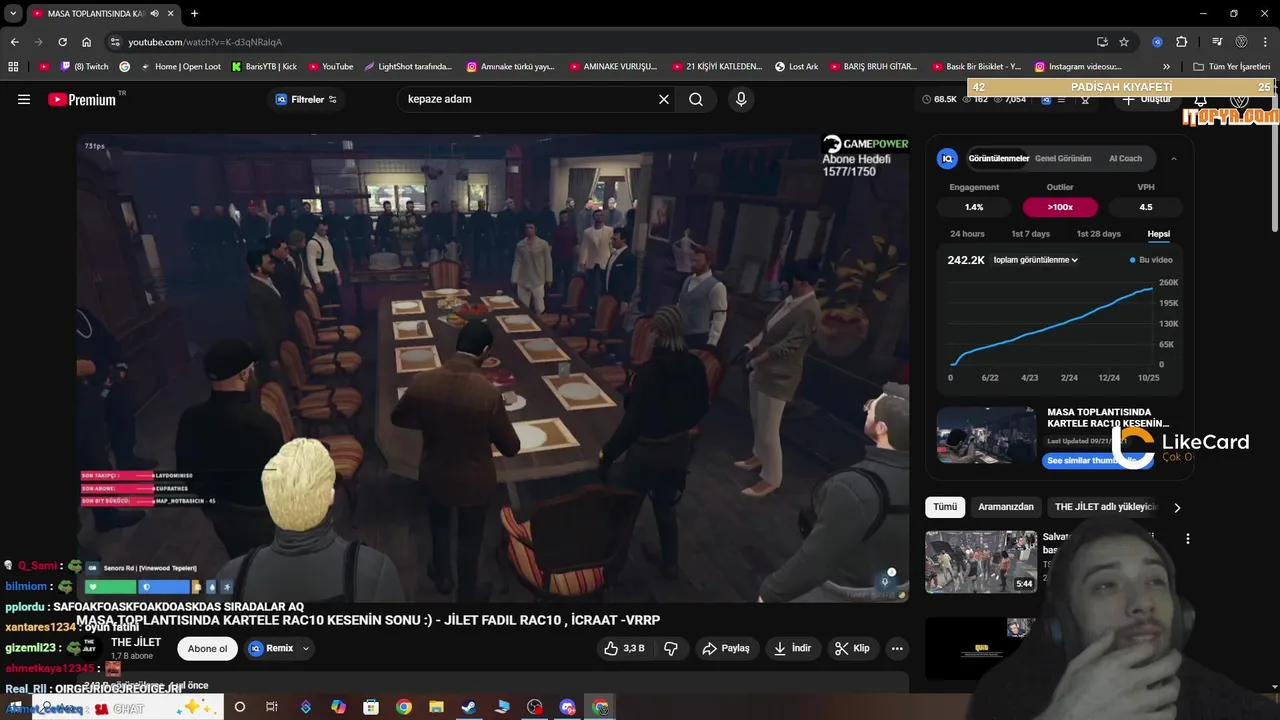Open the toplam görüntülenme dropdown
Viewport: 1280px width, 720px height.
(1035, 260)
